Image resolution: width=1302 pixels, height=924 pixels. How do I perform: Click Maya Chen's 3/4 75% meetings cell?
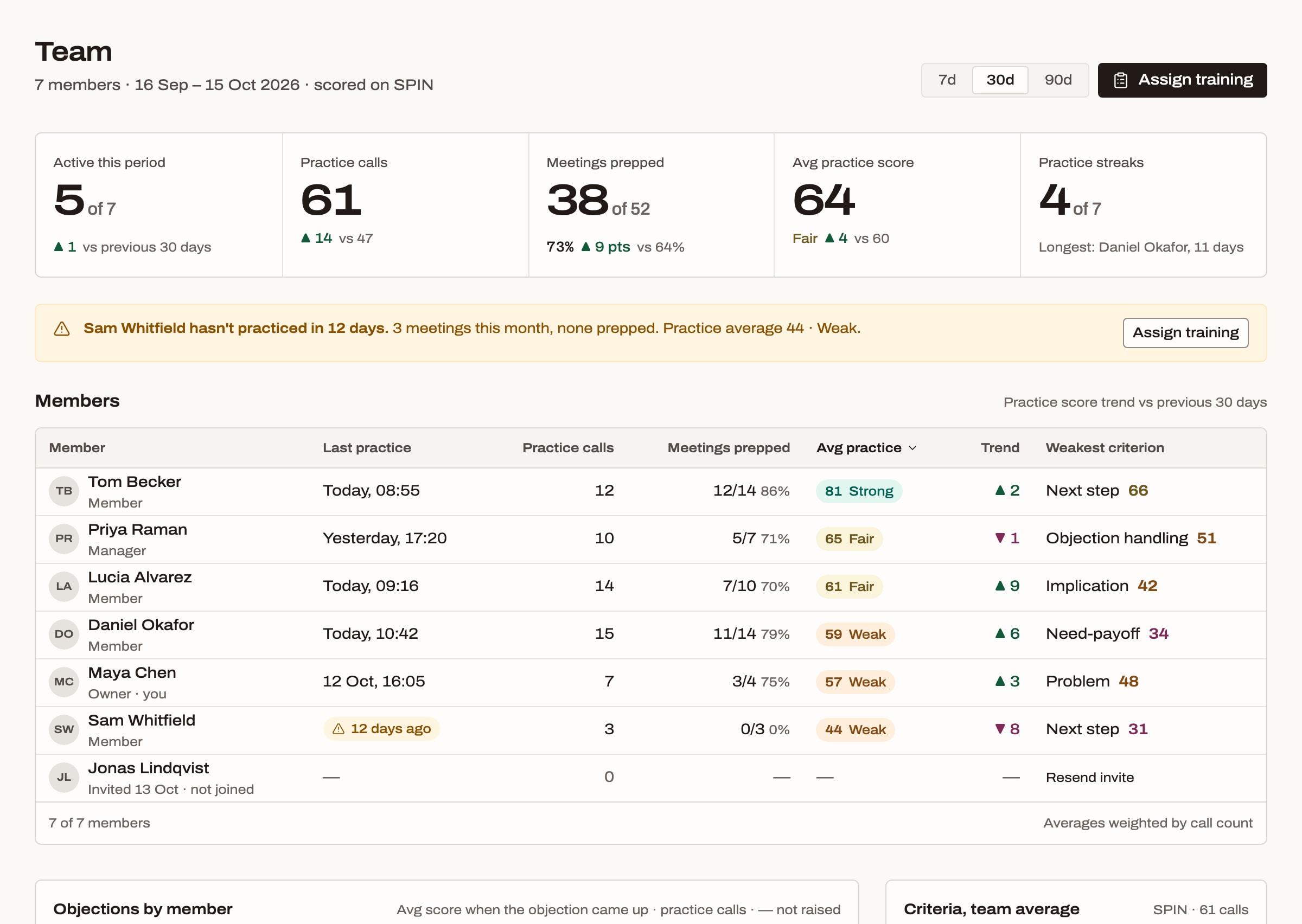pyautogui.click(x=760, y=682)
